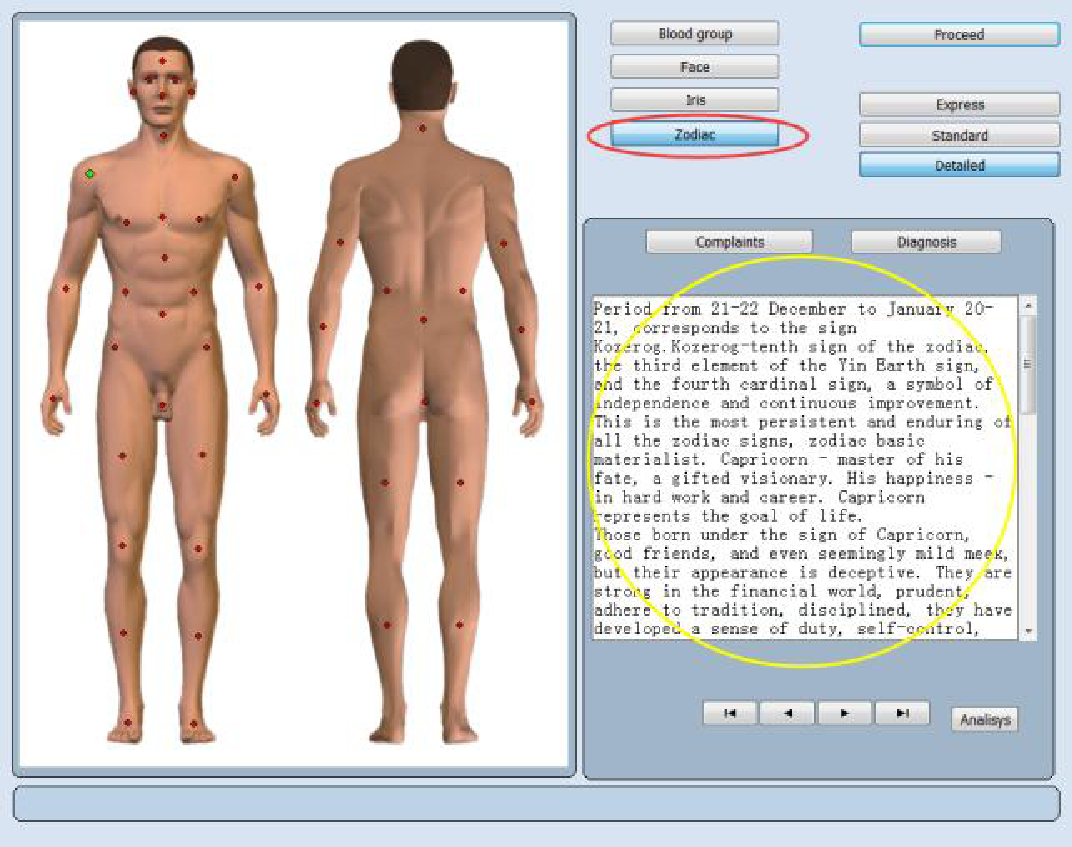Click the text box scrollbar thumb
This screenshot has width=1072, height=847.
coord(1028,364)
